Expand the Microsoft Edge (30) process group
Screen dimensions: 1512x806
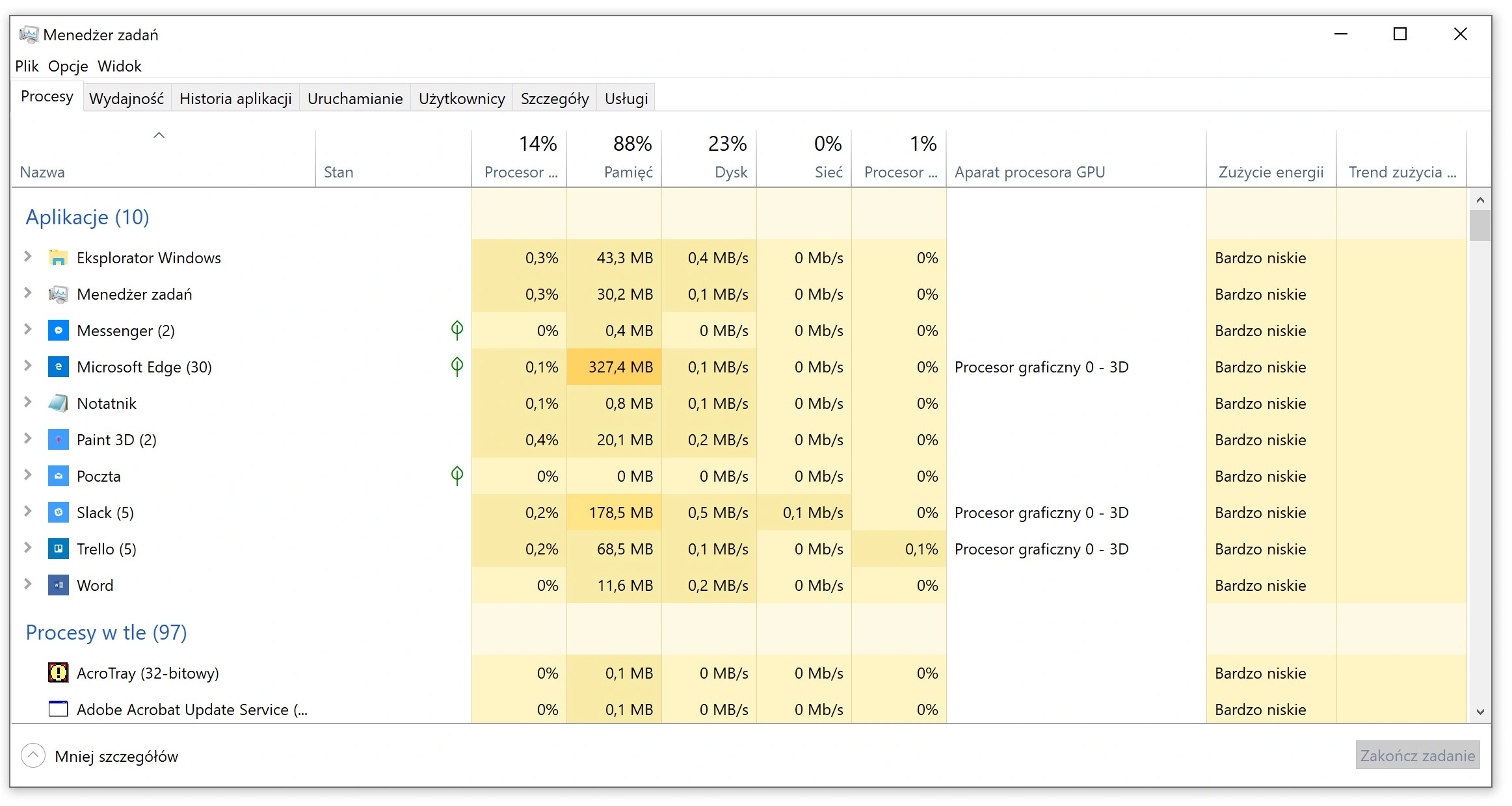(x=28, y=366)
